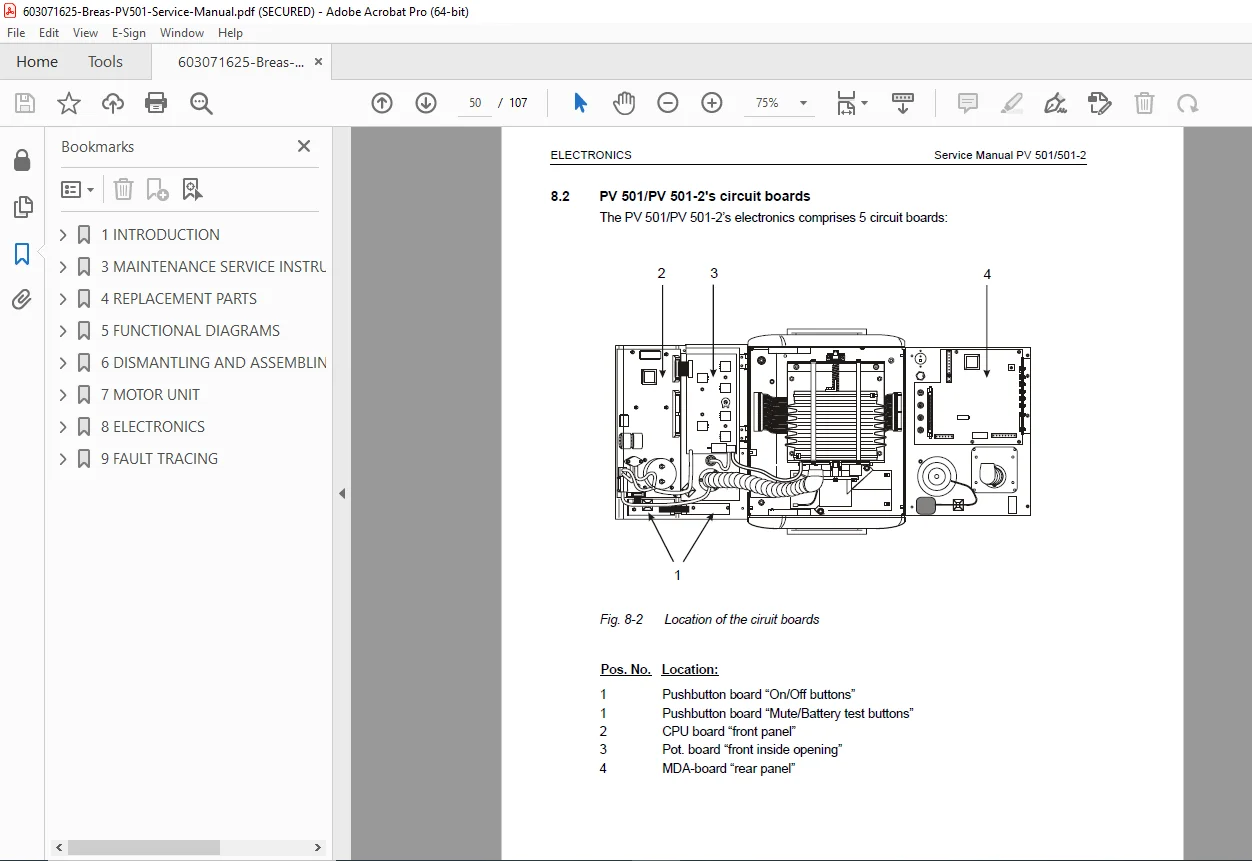Add a new bookmark in the panel
This screenshot has height=861, width=1252.
point(157,189)
